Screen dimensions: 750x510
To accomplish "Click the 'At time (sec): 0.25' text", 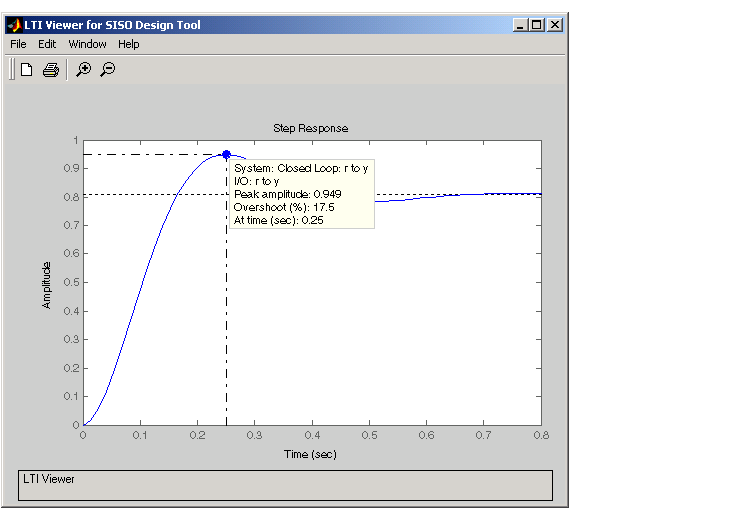I will [x=278, y=220].
